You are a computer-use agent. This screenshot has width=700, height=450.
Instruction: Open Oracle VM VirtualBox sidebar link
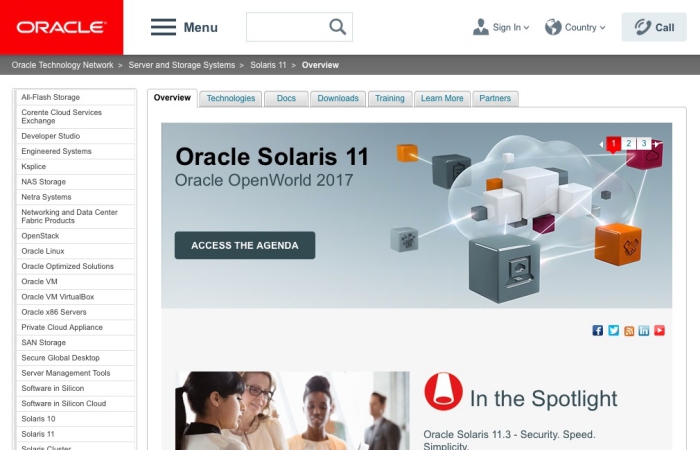click(58, 297)
